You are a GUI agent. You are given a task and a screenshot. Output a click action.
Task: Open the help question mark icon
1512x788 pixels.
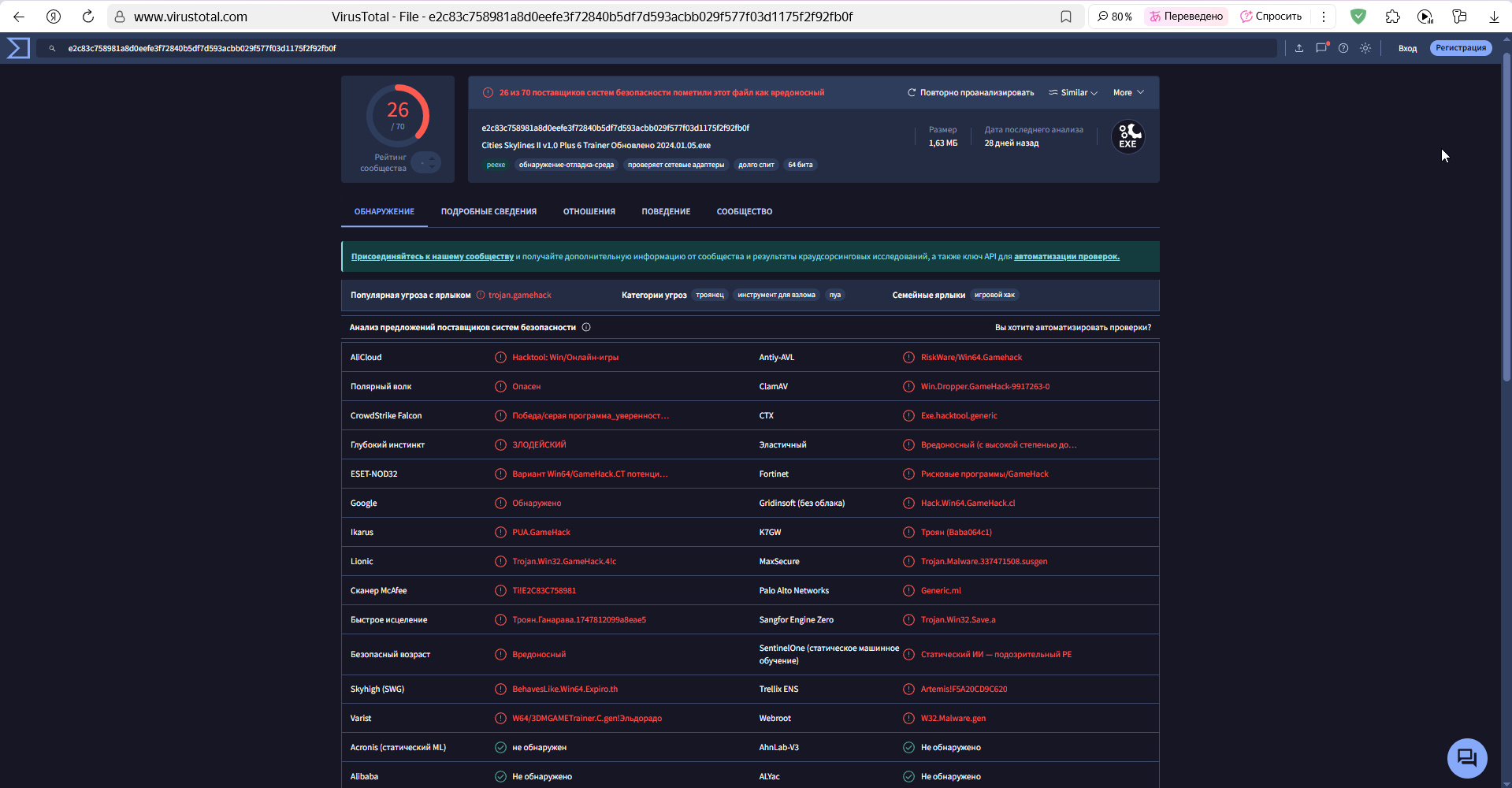coord(1343,48)
